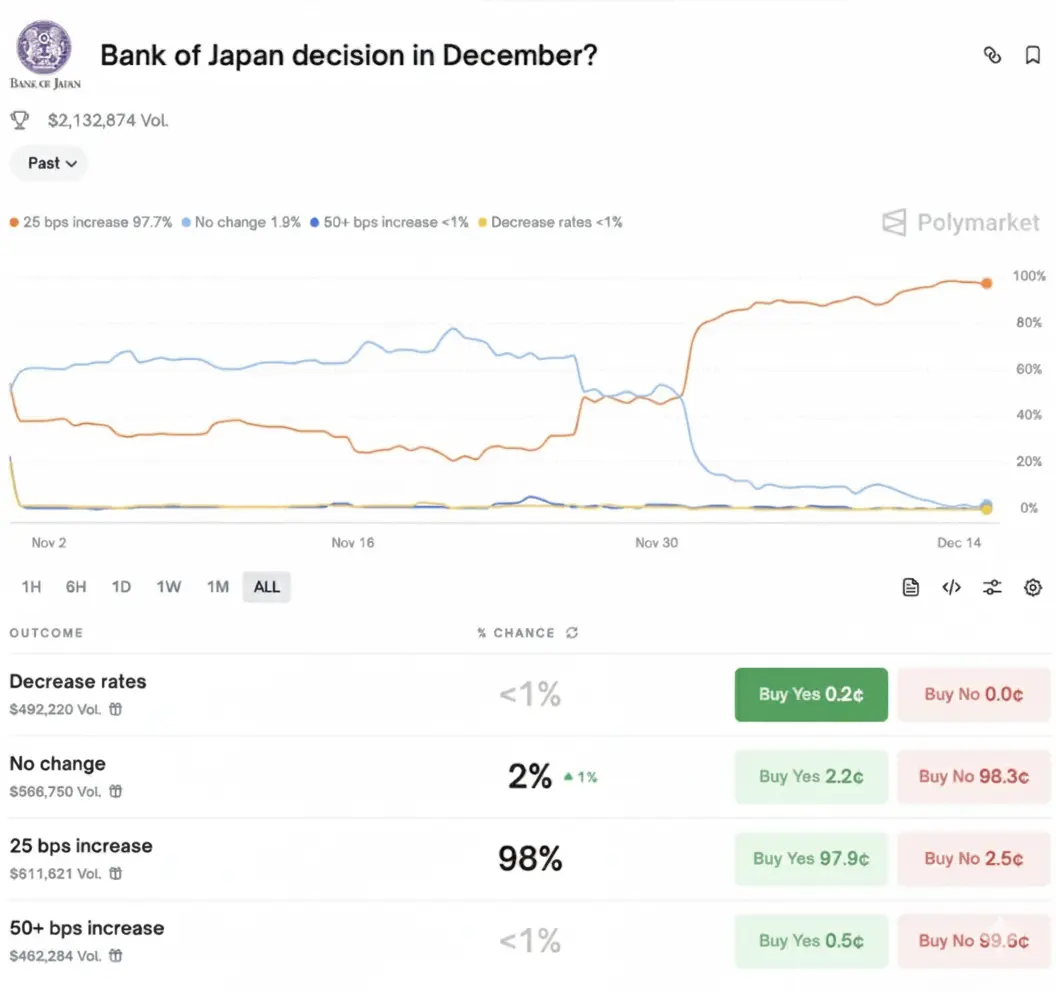Click the refresh icon next to % Chance
This screenshot has width=1056, height=992.
coord(572,633)
